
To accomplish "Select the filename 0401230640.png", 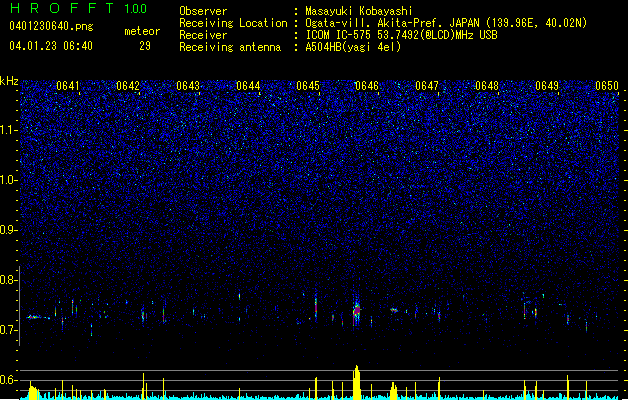I will point(51,26).
